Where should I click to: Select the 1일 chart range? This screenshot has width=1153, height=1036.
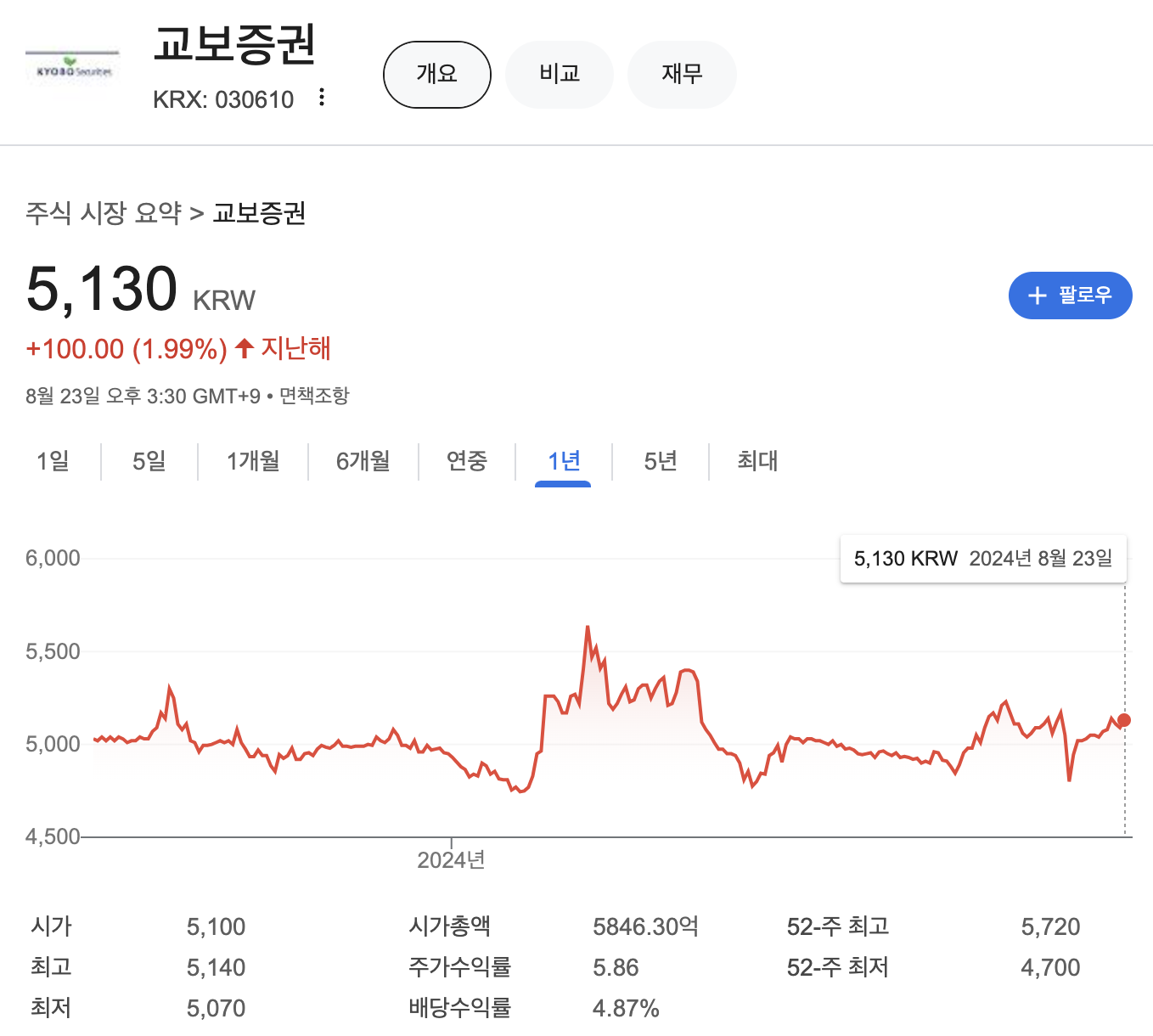pos(53,461)
